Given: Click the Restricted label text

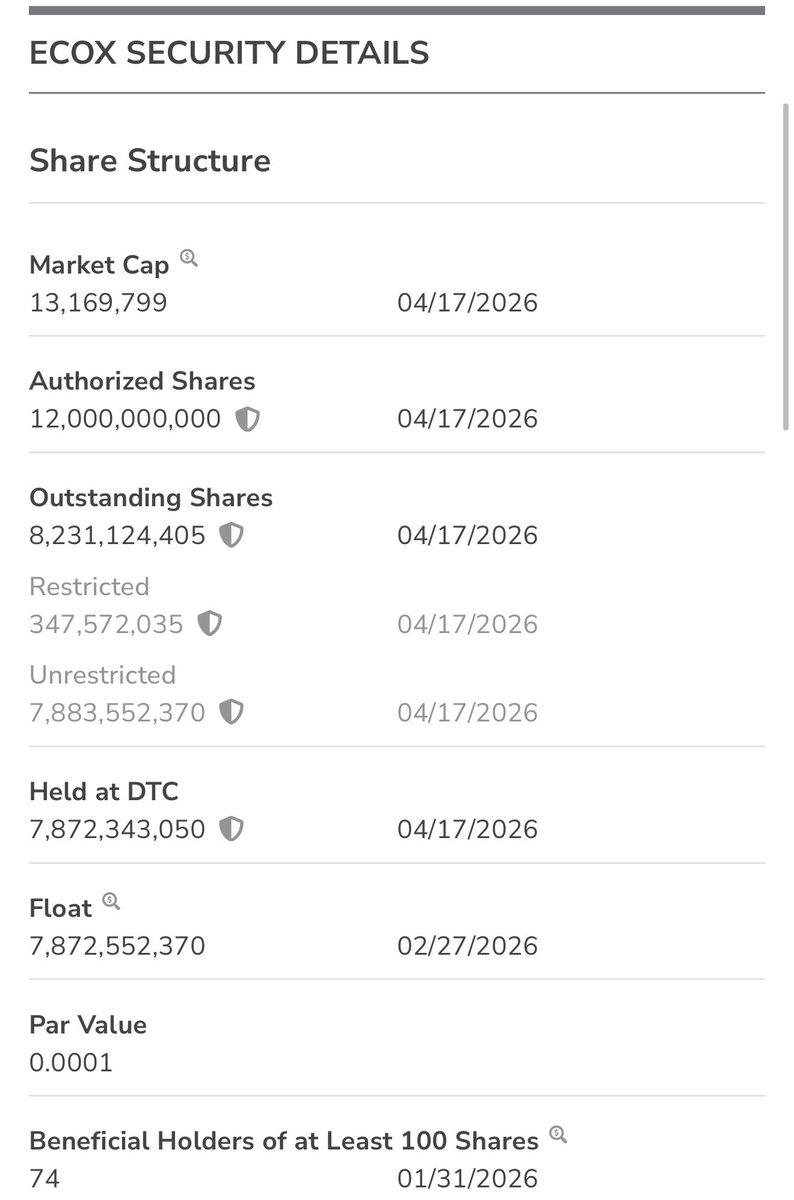Looking at the screenshot, I should click(x=89, y=587).
